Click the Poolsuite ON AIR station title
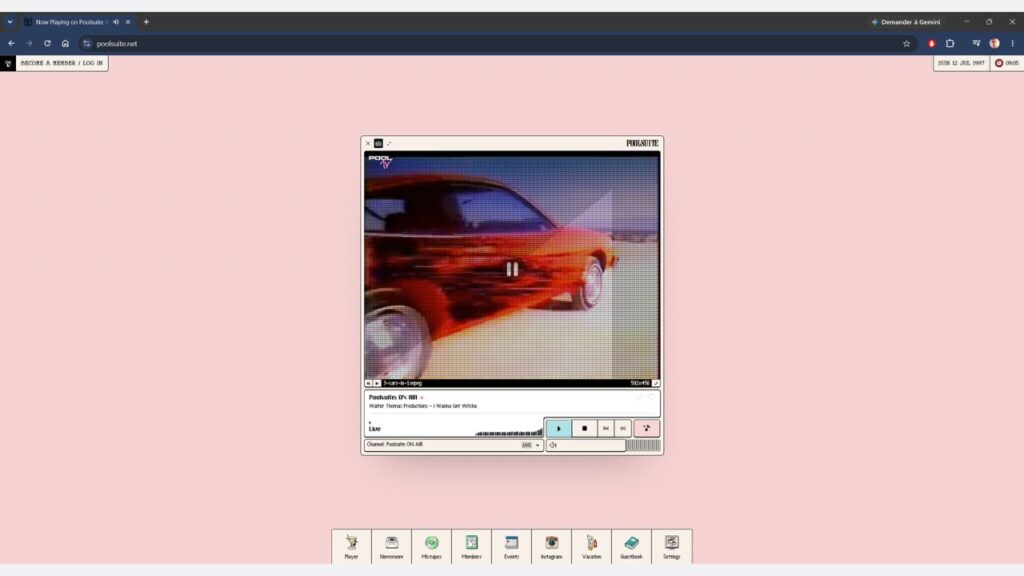 click(x=392, y=397)
